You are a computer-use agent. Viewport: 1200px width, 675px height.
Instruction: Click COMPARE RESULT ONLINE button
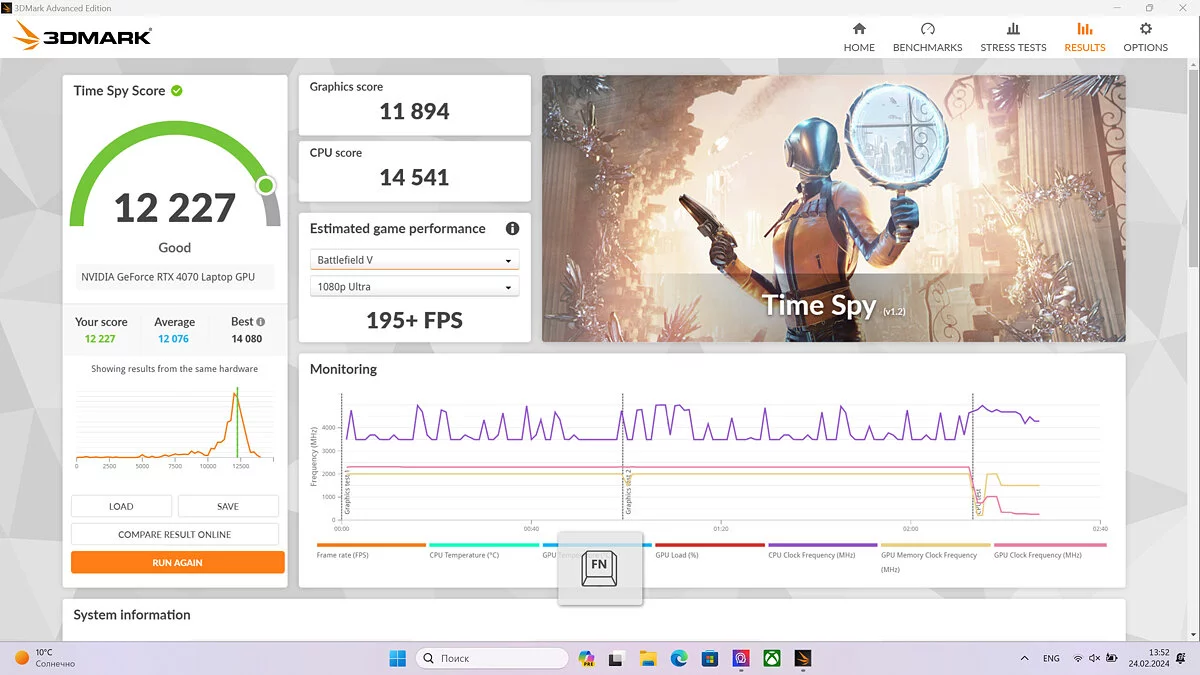coord(175,534)
